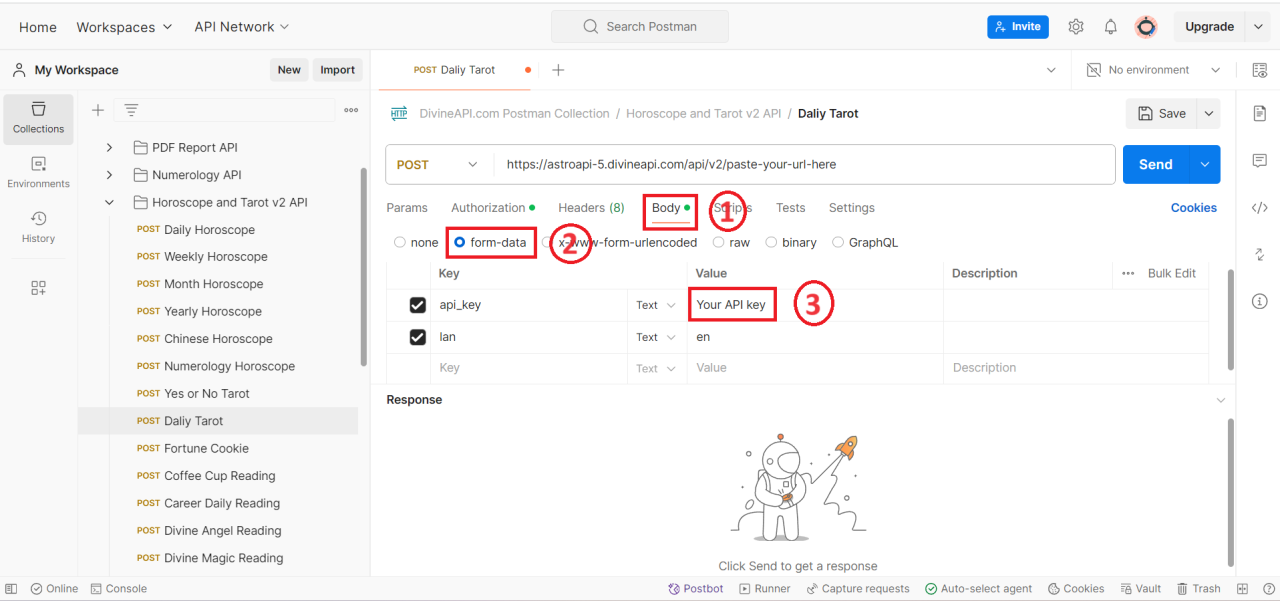Collapse the Horoscope and Tarot v2 API folder
Viewport: 1280px width, 601px height.
point(110,202)
